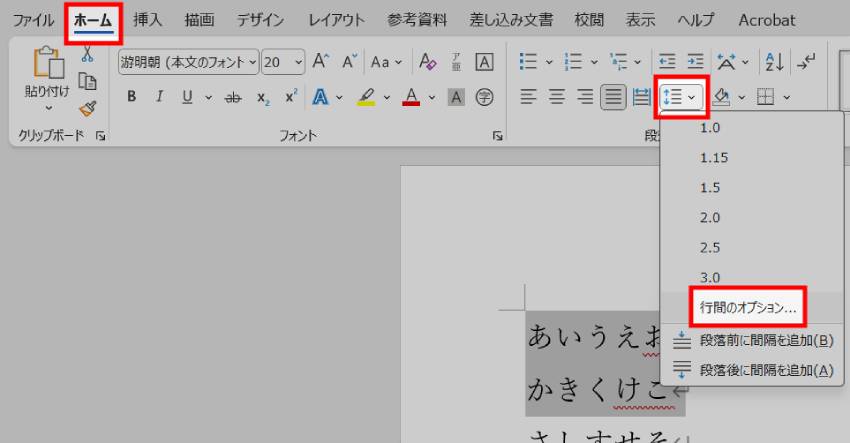Screen dimensions: 850x443
Task: Increase font size with the larger A icon
Action: [320, 62]
